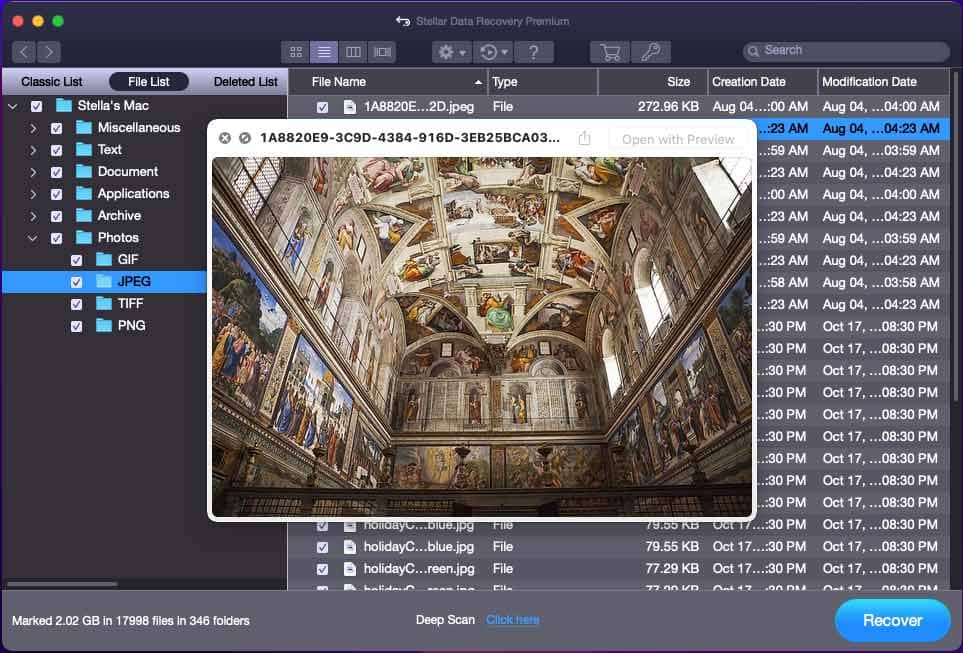Expand the Applications folder
This screenshot has height=653, width=963.
[x=33, y=195]
